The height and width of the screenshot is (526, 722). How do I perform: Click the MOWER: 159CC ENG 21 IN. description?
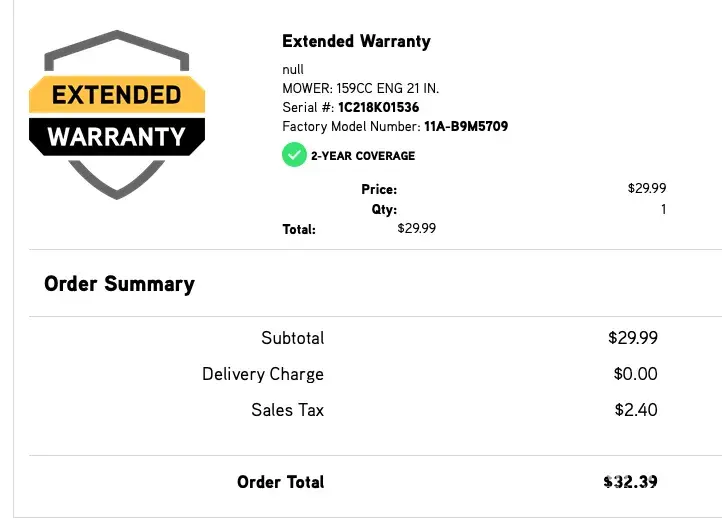tap(360, 88)
